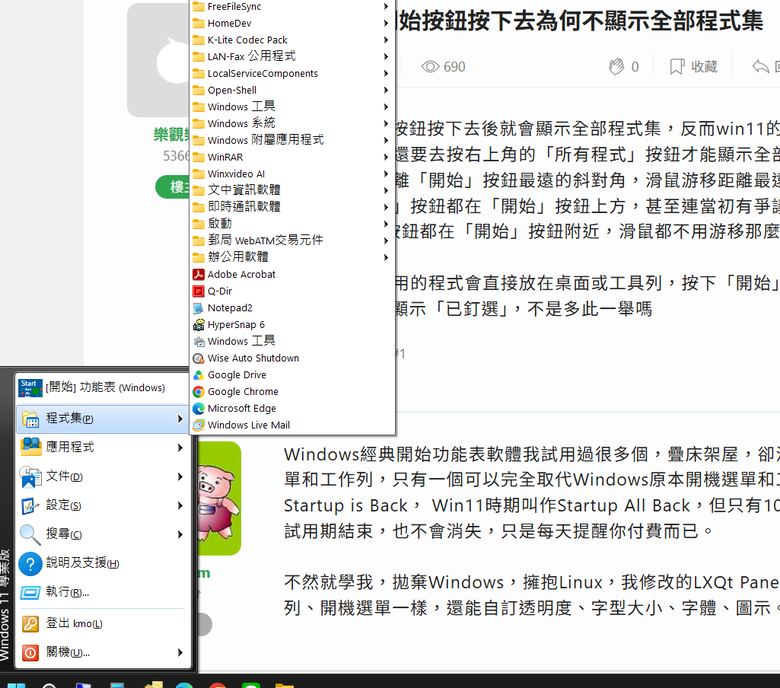Viewport: 780px width, 688px height.
Task: Open Adobe Acrobat from programs list
Action: pos(292,274)
